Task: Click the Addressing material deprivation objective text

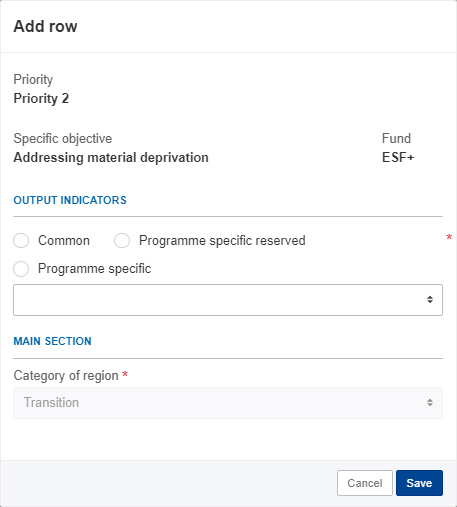Action: [111, 157]
